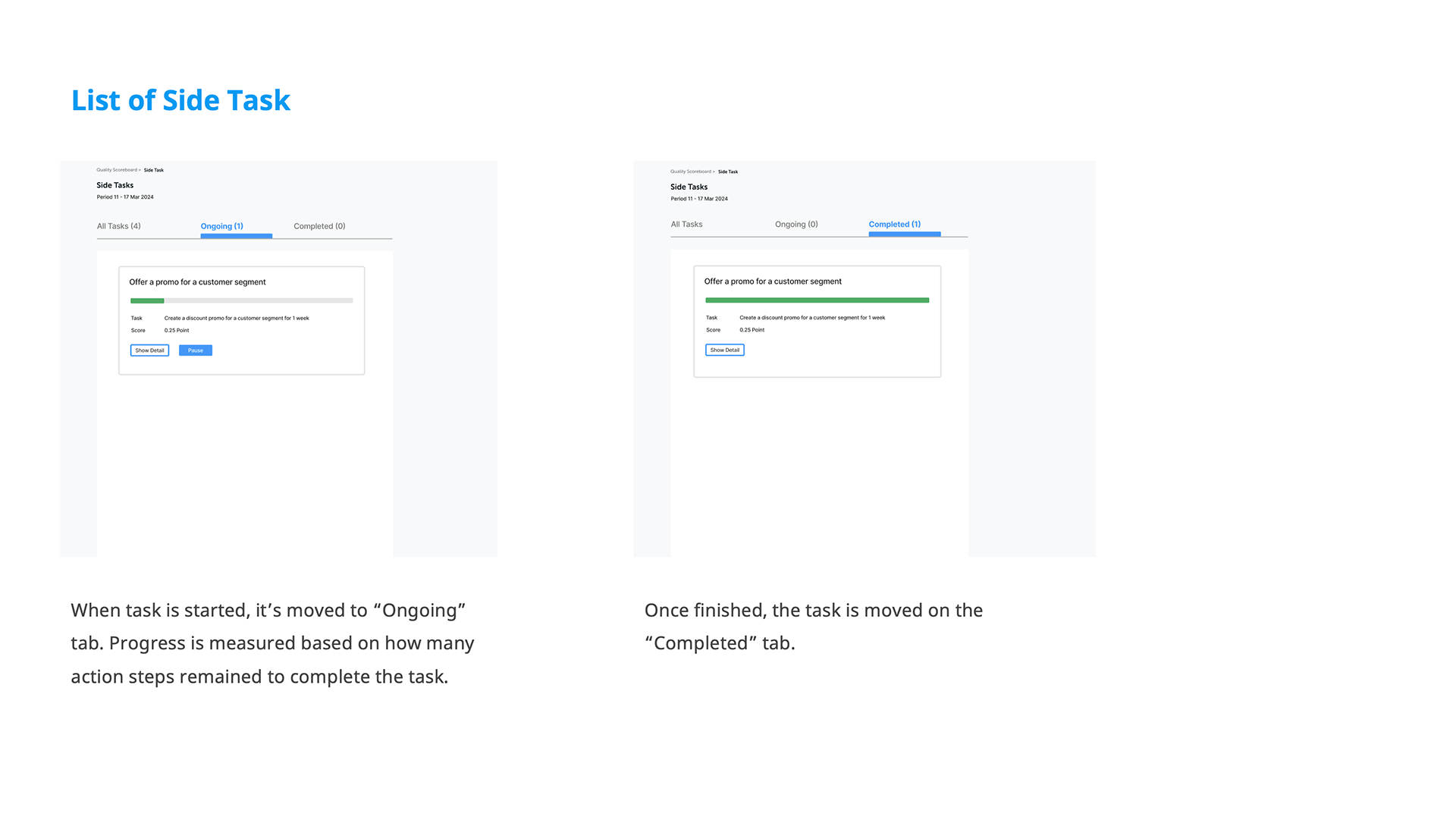1456x817 pixels.
Task: Open the All Tasks tab without a count
Action: pos(686,225)
